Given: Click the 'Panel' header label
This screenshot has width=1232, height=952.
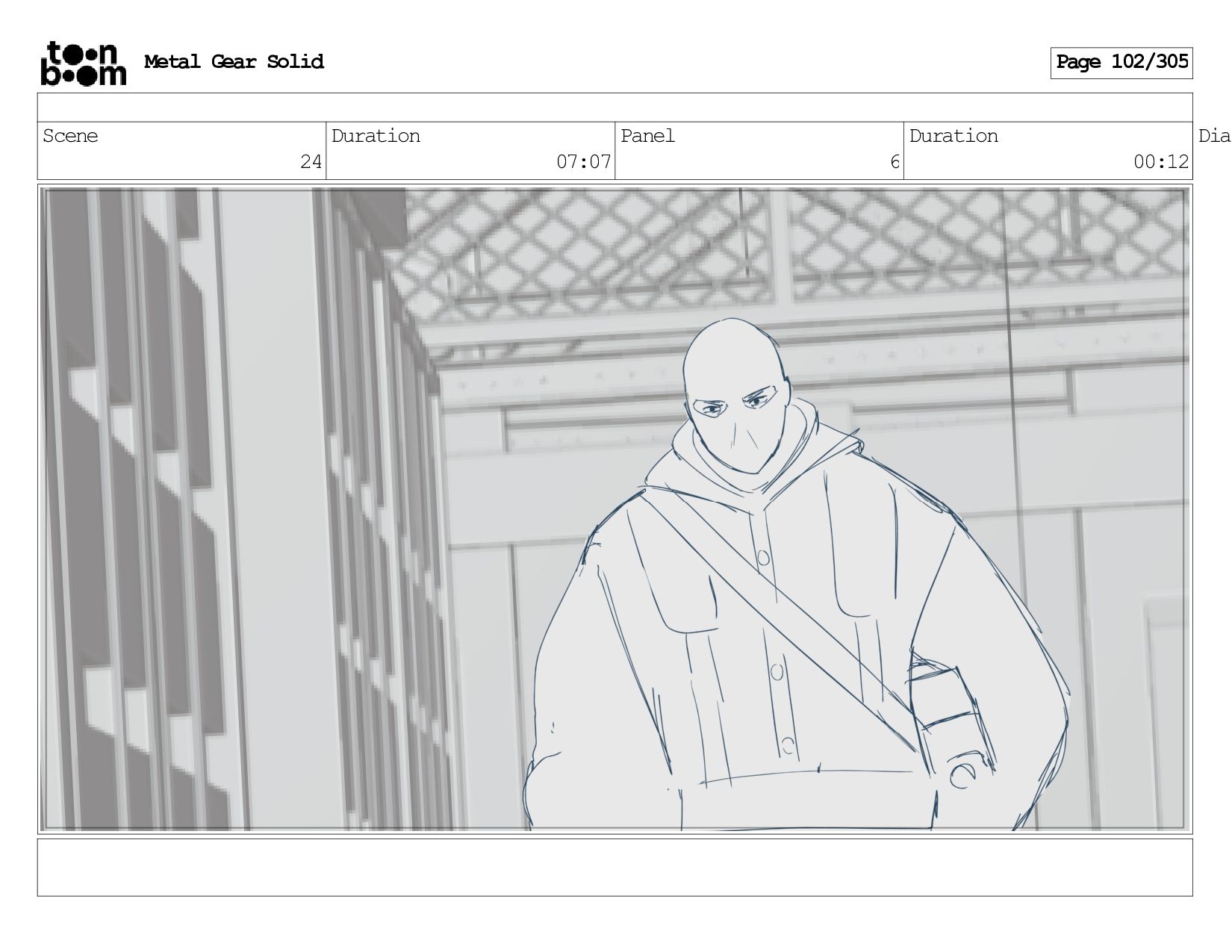Looking at the screenshot, I should [647, 136].
